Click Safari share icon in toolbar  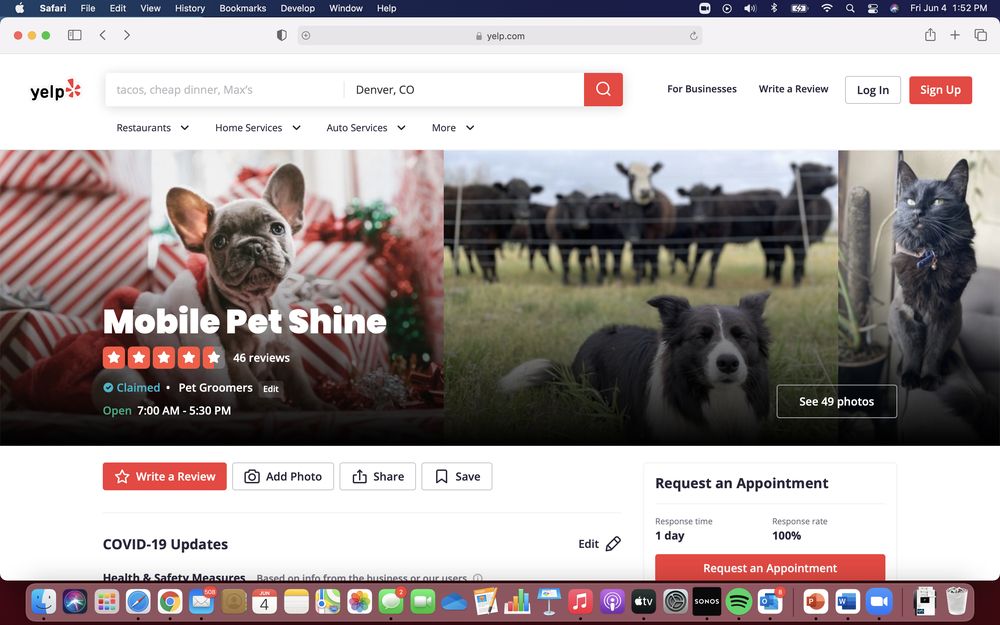(930, 35)
